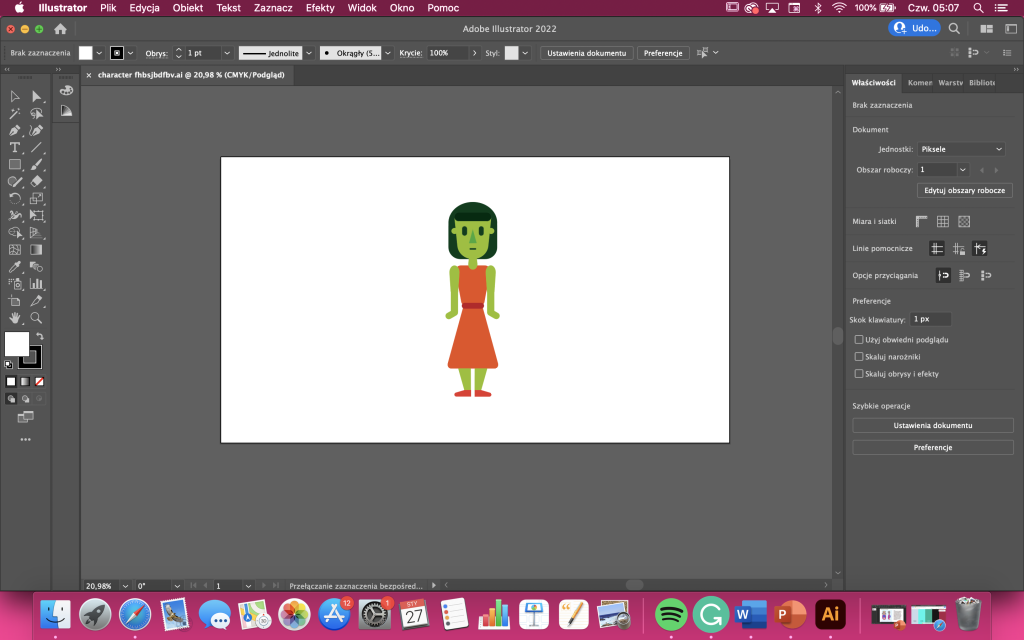Open the Obiekt menu

tap(188, 8)
